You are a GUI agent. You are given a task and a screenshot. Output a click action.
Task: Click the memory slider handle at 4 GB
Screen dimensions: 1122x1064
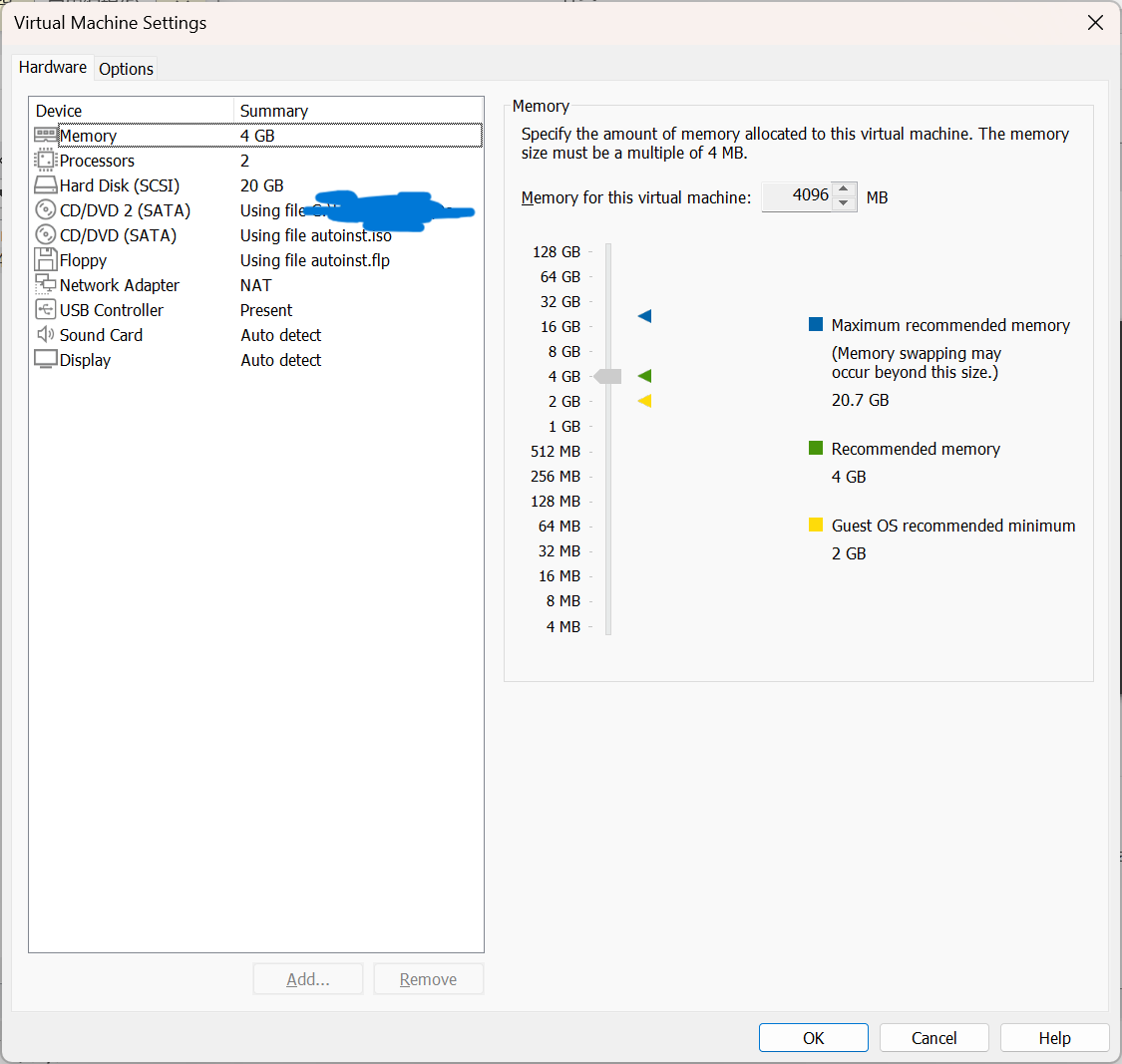click(606, 376)
